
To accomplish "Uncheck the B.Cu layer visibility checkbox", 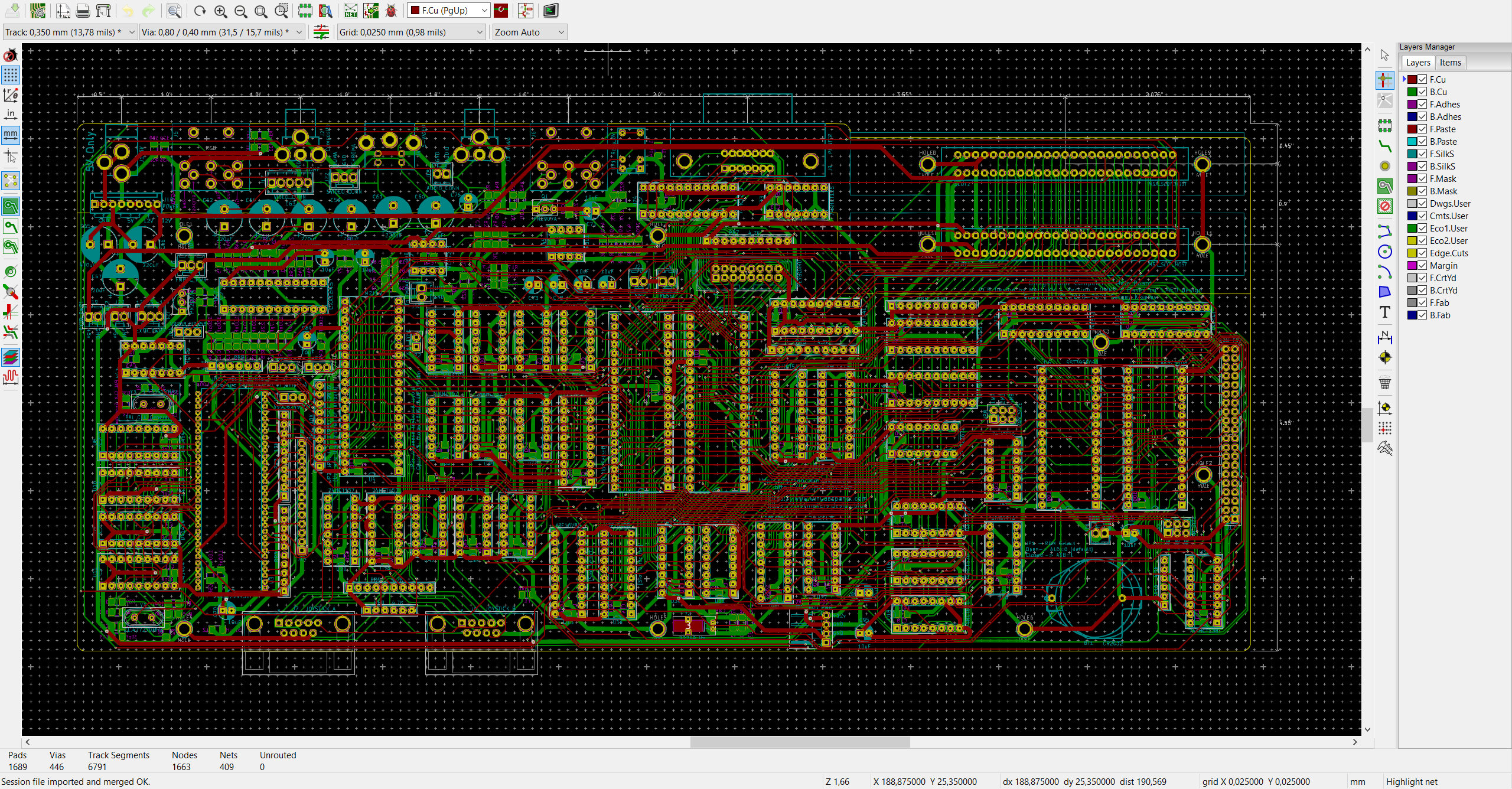I will pos(1422,92).
